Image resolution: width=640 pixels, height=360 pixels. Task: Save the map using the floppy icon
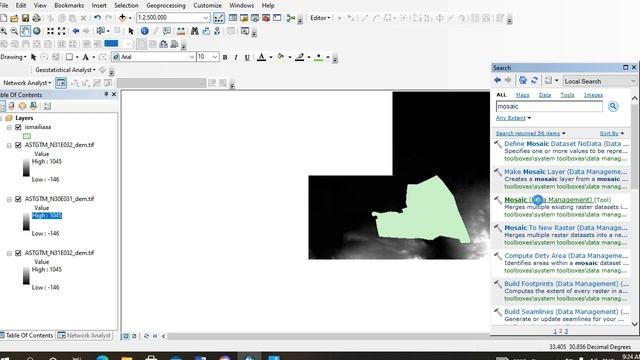(x=25, y=18)
